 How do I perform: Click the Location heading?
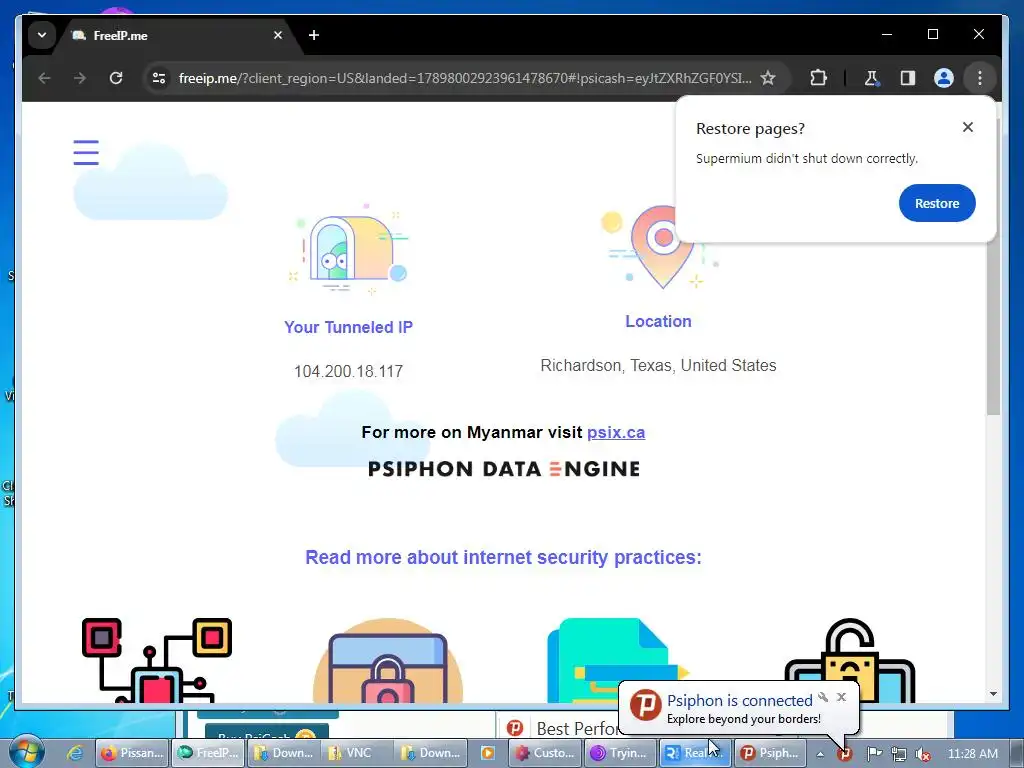point(658,321)
